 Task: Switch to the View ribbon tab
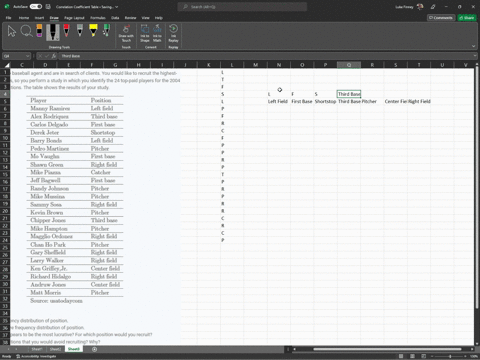click(x=146, y=18)
